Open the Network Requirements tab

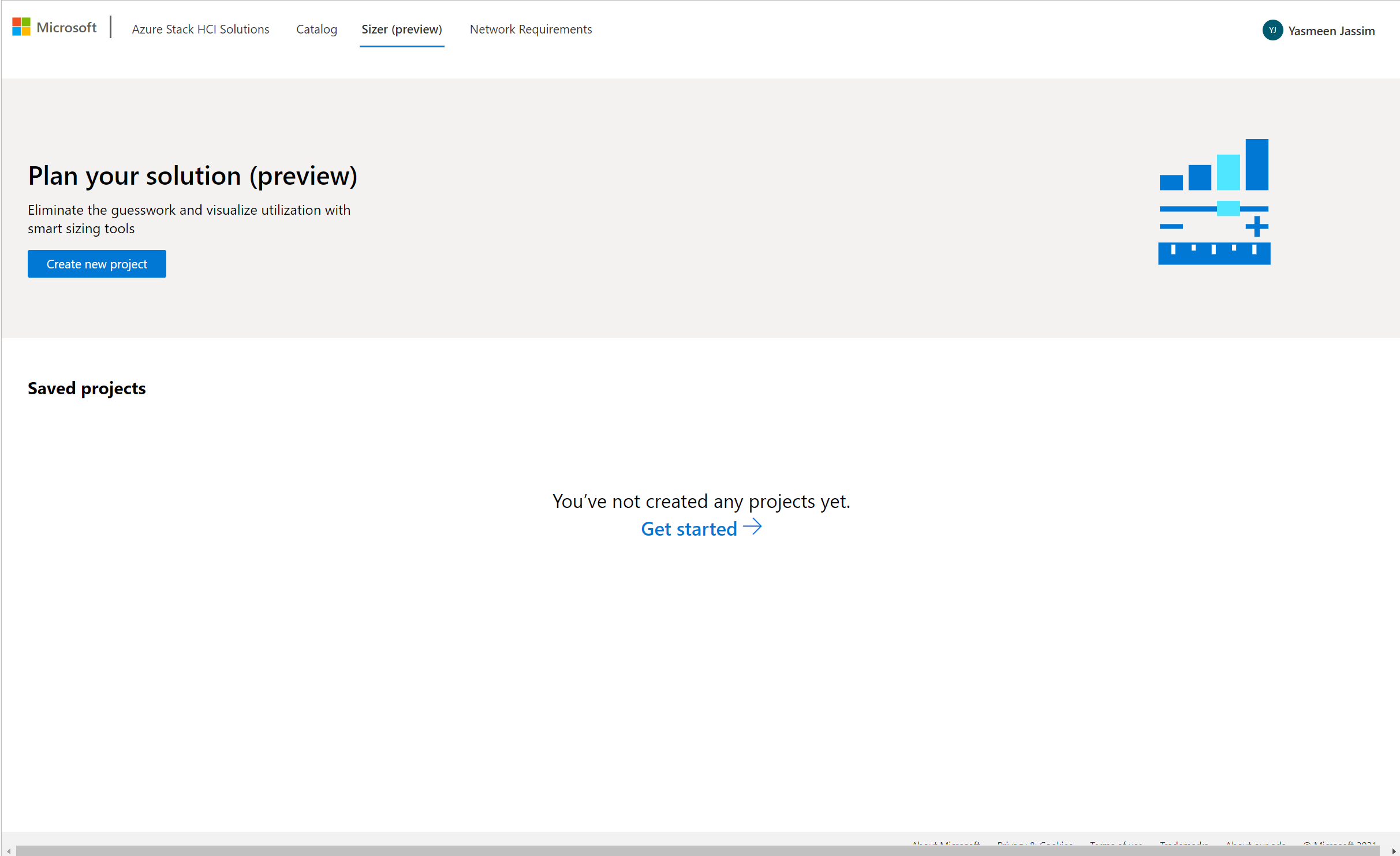click(x=531, y=29)
